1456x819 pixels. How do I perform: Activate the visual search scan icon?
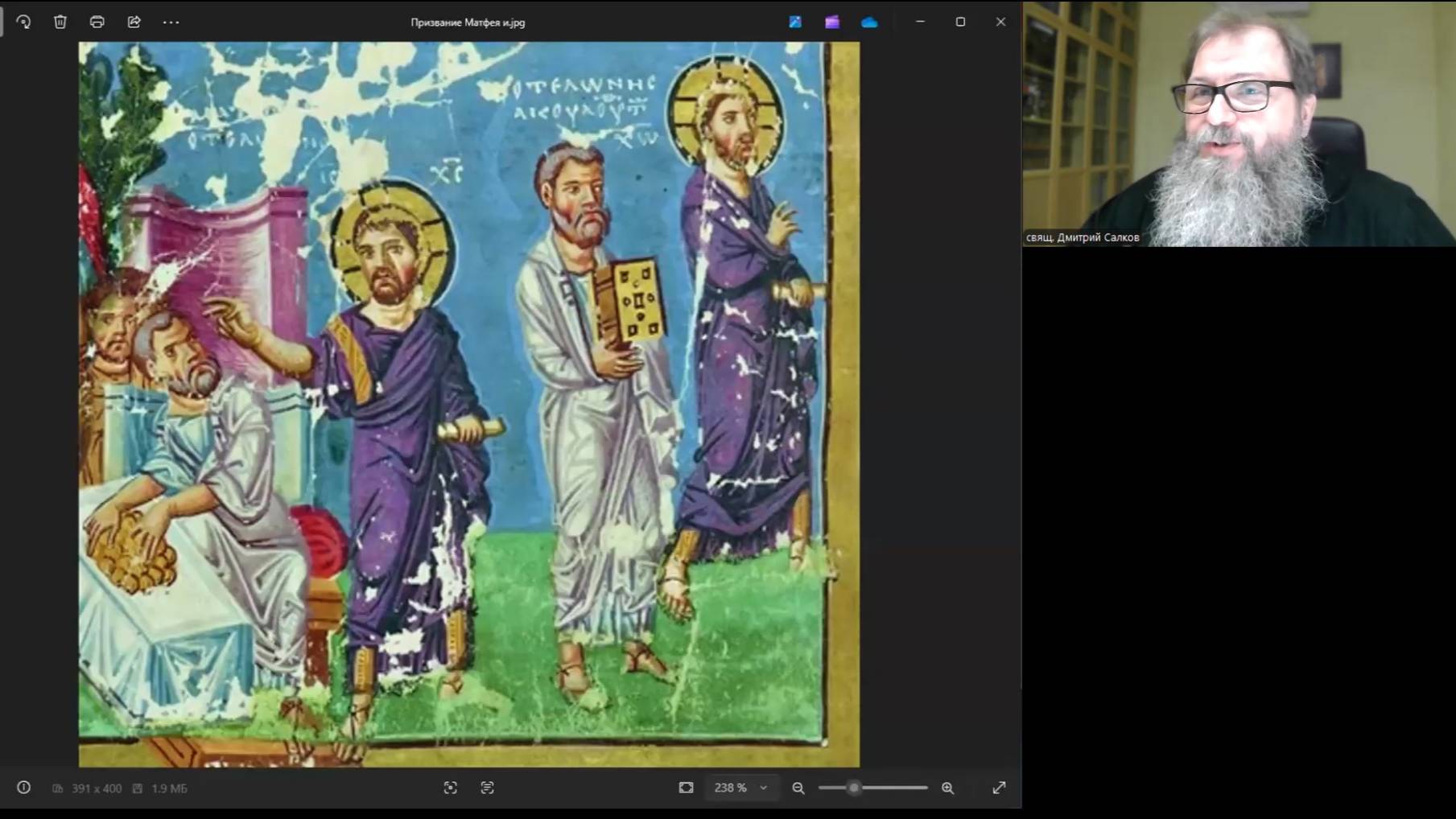click(x=451, y=788)
